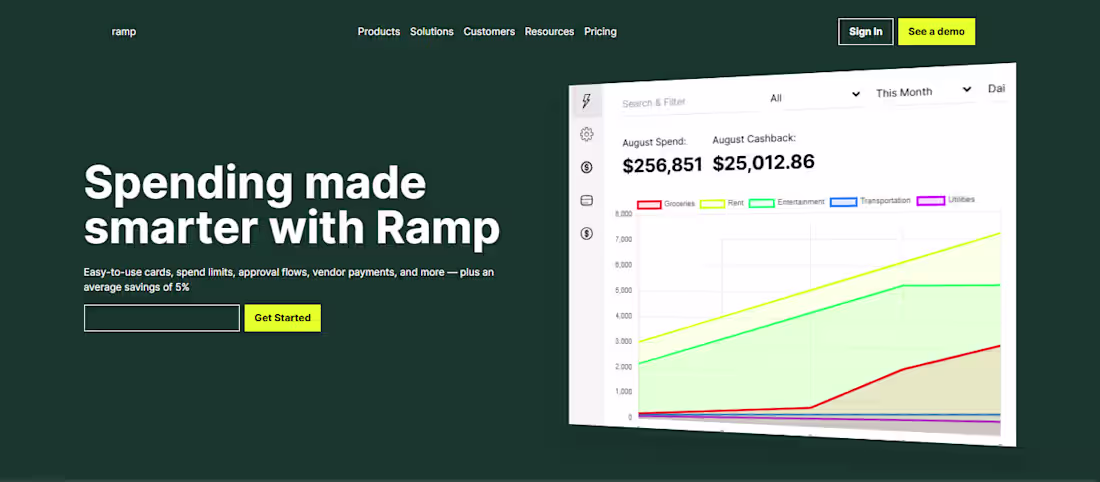Viewport: 1100px width, 482px height.
Task: Click the 8,000 y-axis label
Action: [623, 214]
